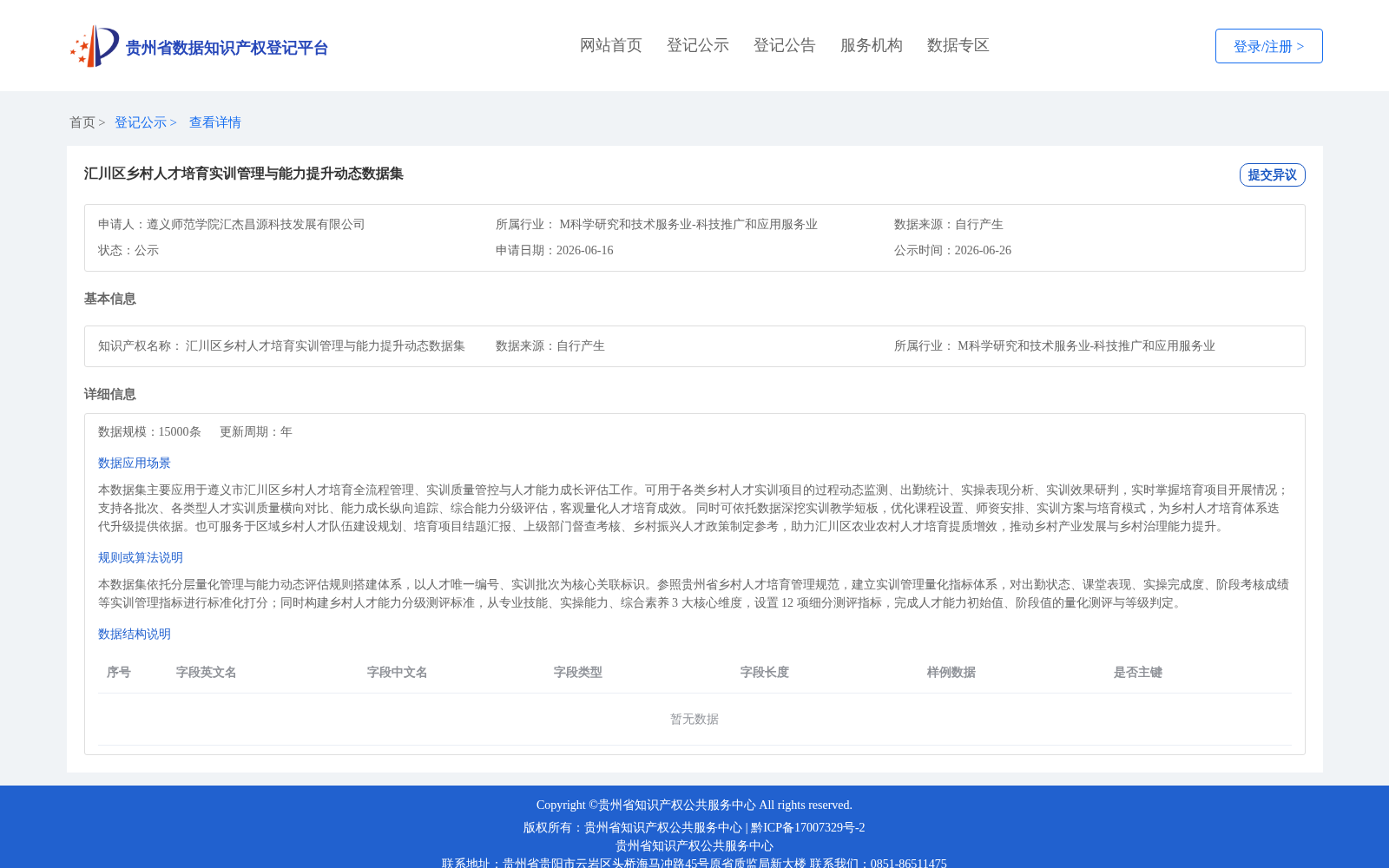Click the 数据应用场景 heading

[135, 463]
